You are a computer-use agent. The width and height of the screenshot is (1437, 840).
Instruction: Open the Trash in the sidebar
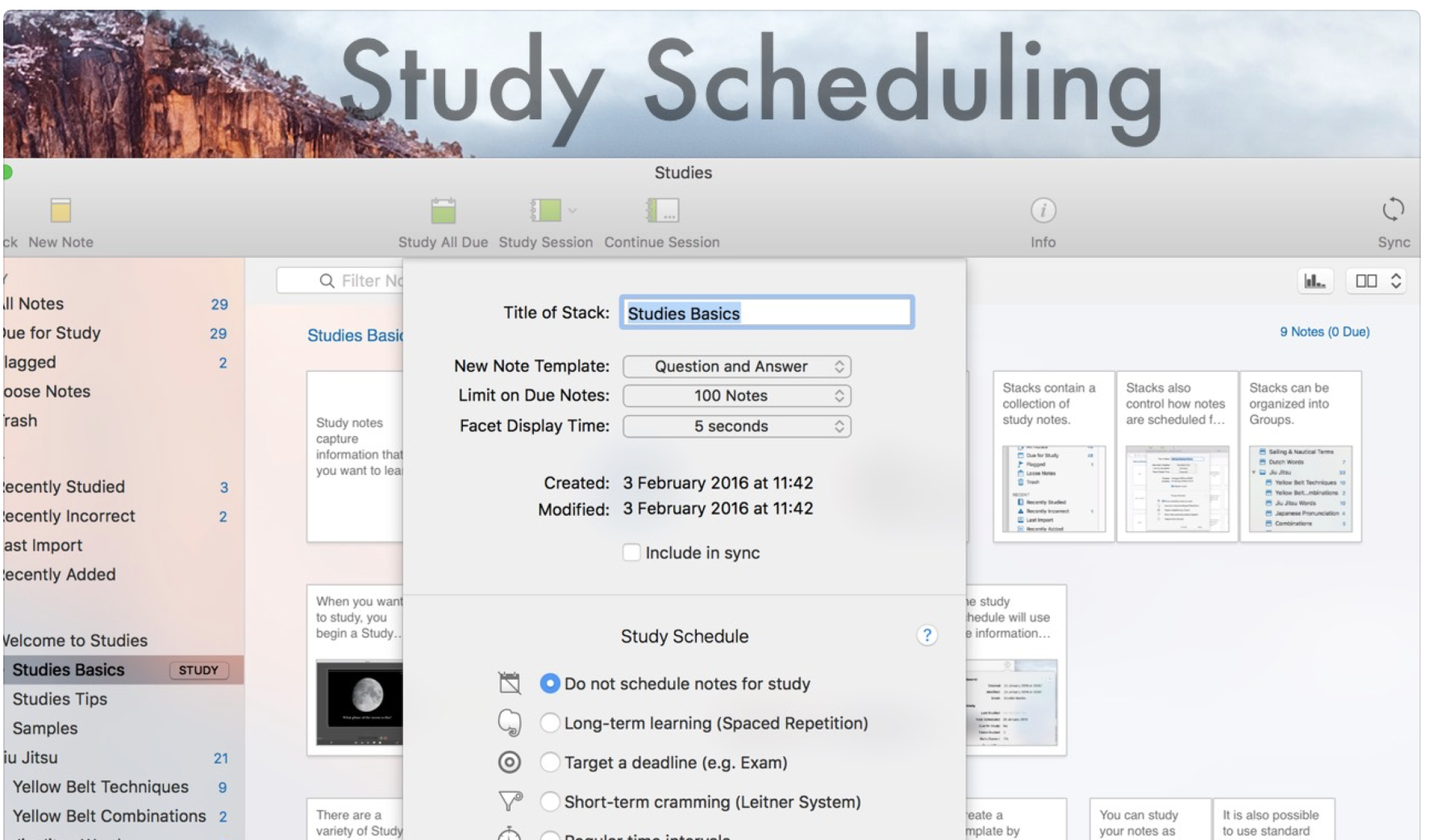pos(123,421)
